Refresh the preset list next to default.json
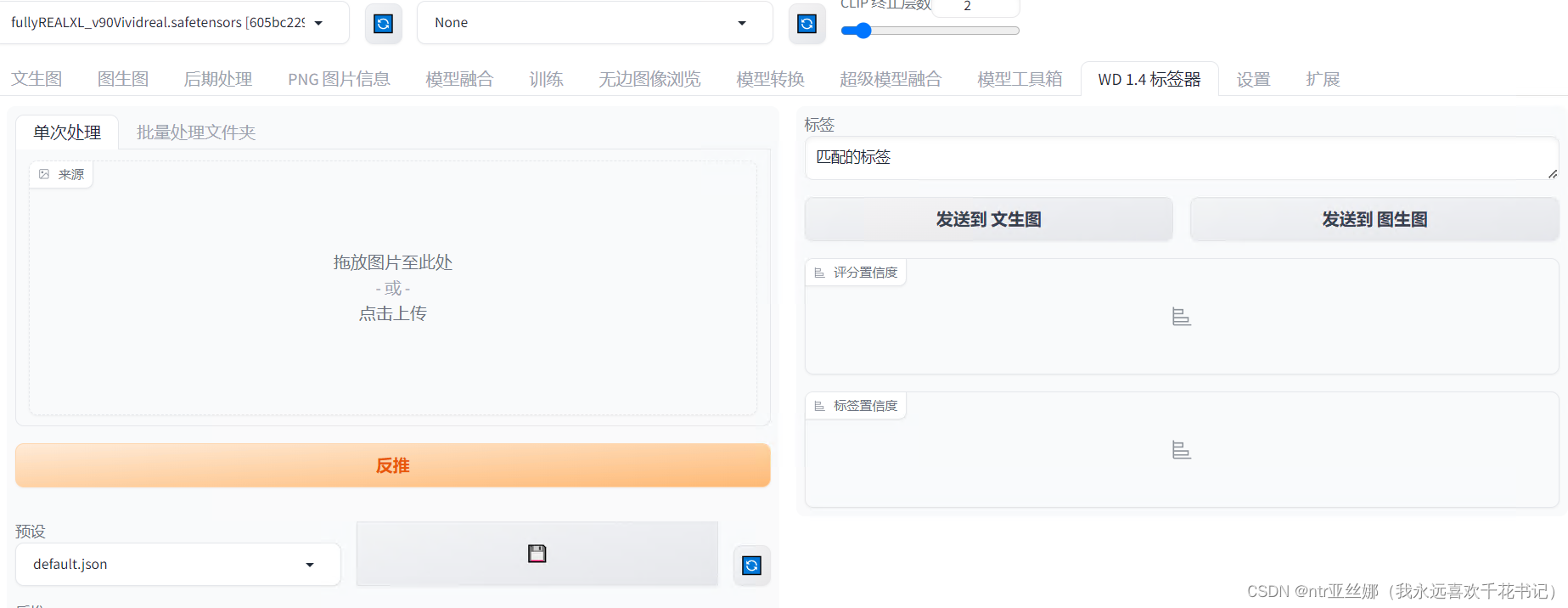The width and height of the screenshot is (1568, 608). point(752,566)
